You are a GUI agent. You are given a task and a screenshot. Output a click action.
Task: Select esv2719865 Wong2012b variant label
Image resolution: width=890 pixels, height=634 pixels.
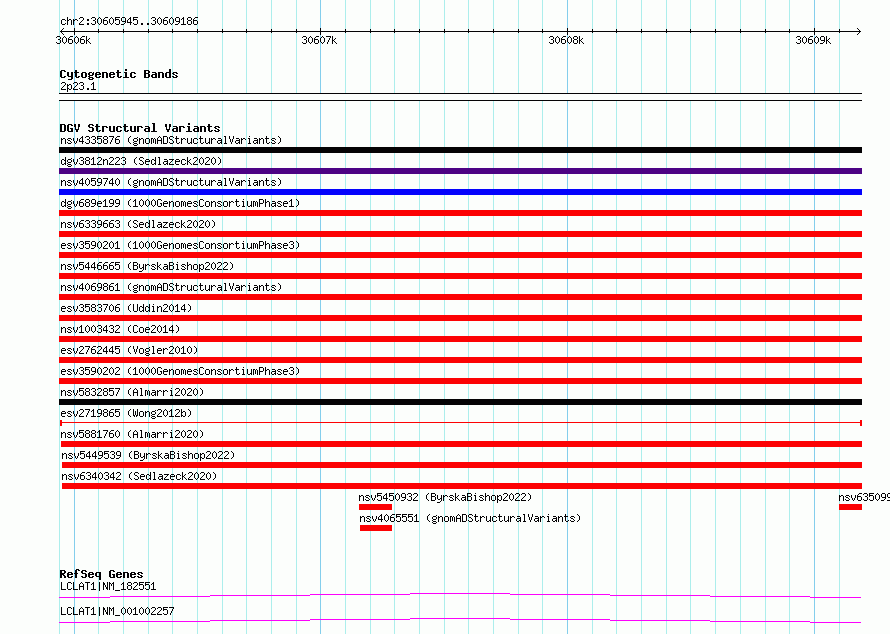click(x=126, y=413)
